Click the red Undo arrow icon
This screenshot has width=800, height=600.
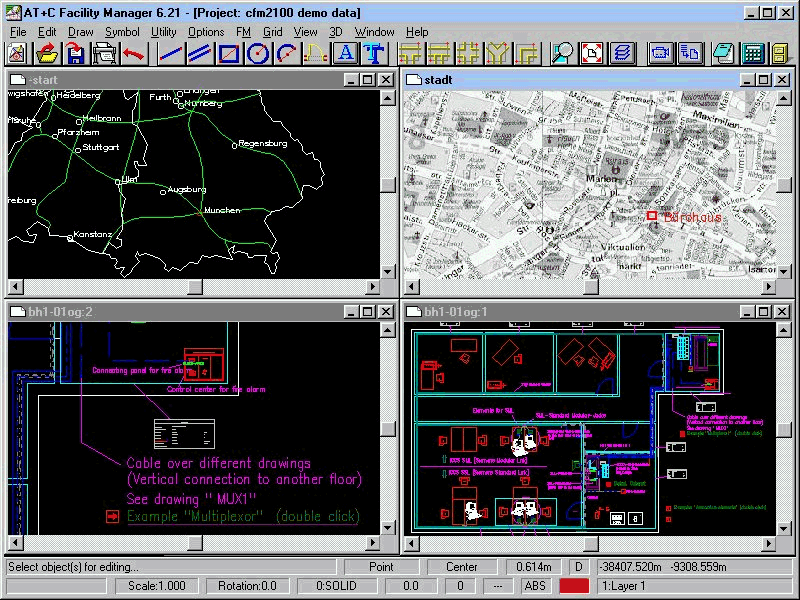point(133,53)
